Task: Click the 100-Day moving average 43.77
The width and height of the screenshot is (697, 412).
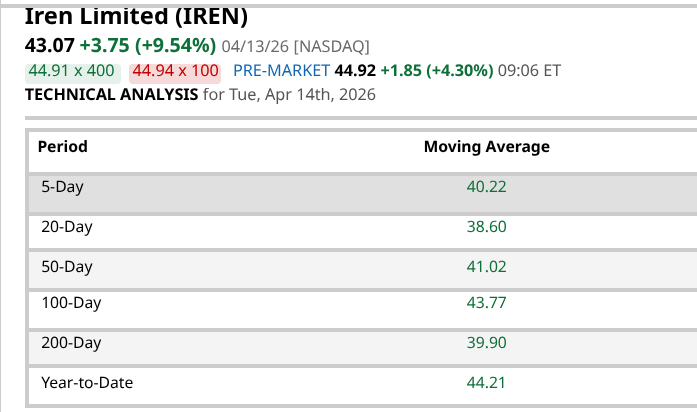Action: [x=486, y=303]
